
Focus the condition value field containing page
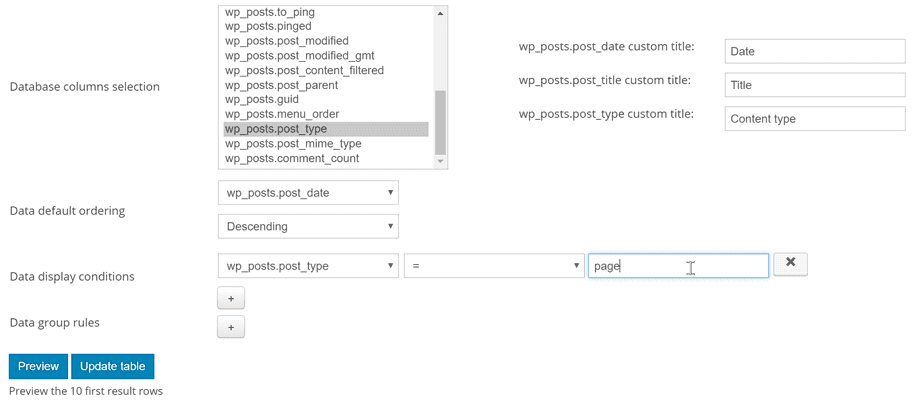[677, 266]
